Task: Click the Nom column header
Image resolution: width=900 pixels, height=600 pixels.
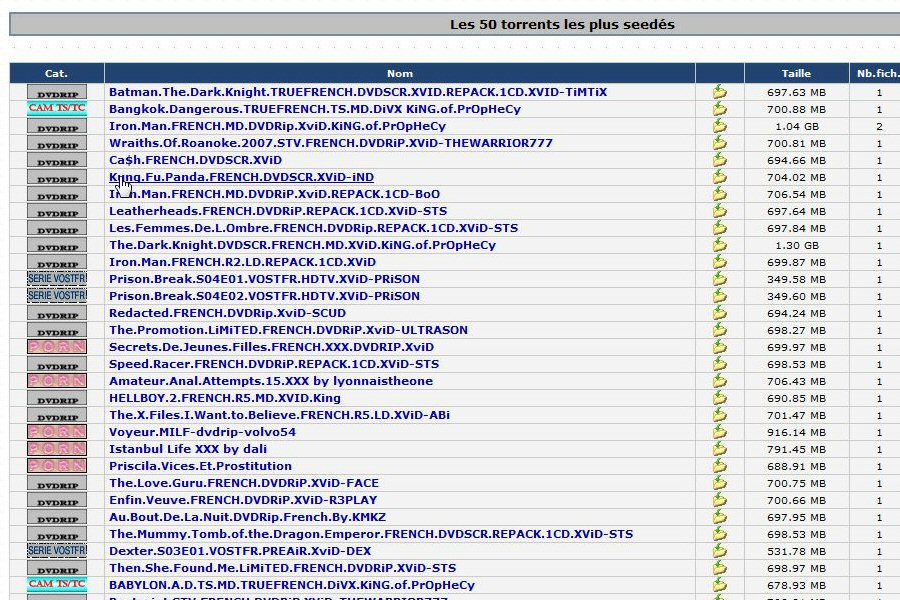Action: [x=399, y=73]
